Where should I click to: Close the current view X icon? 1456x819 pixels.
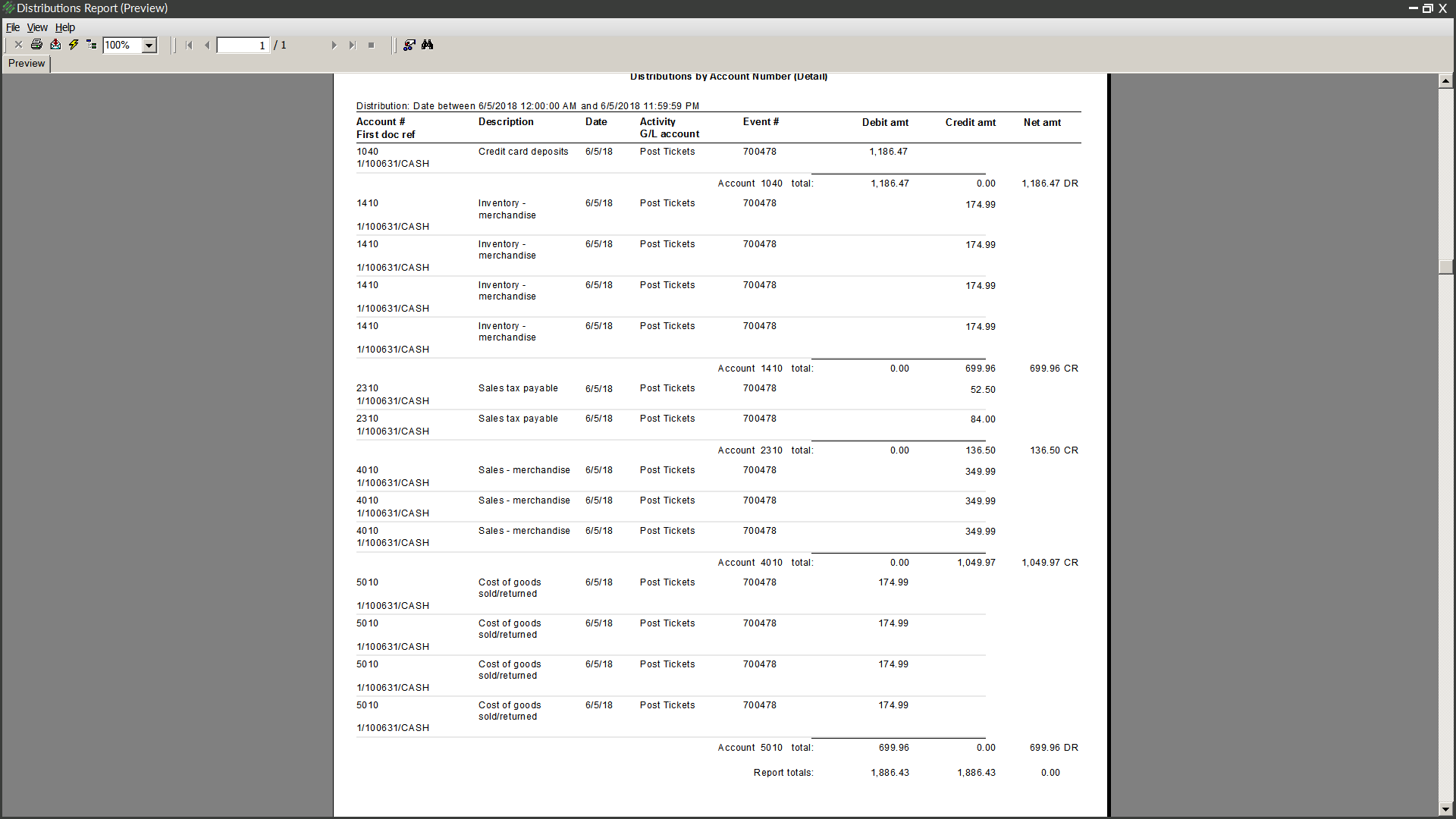pos(19,45)
